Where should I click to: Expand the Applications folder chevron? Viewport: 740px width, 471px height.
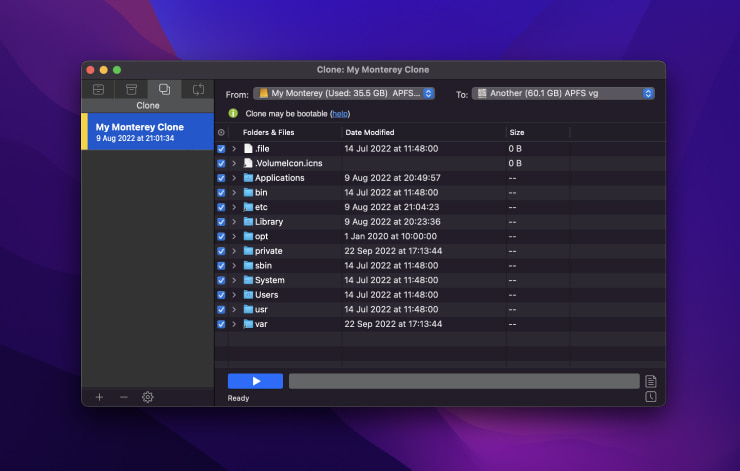(x=234, y=178)
